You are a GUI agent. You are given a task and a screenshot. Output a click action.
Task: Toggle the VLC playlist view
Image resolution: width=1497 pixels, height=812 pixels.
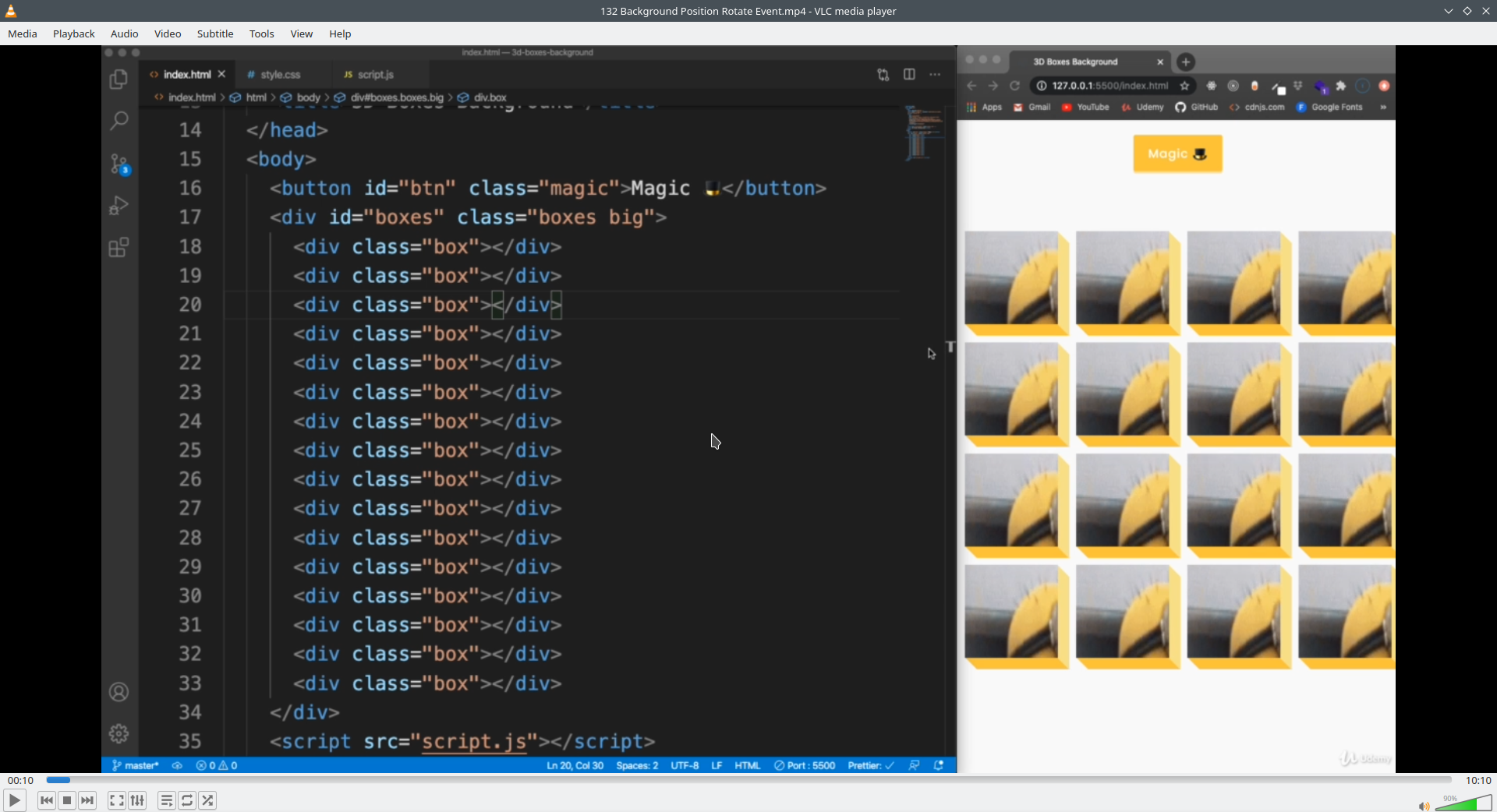167,800
